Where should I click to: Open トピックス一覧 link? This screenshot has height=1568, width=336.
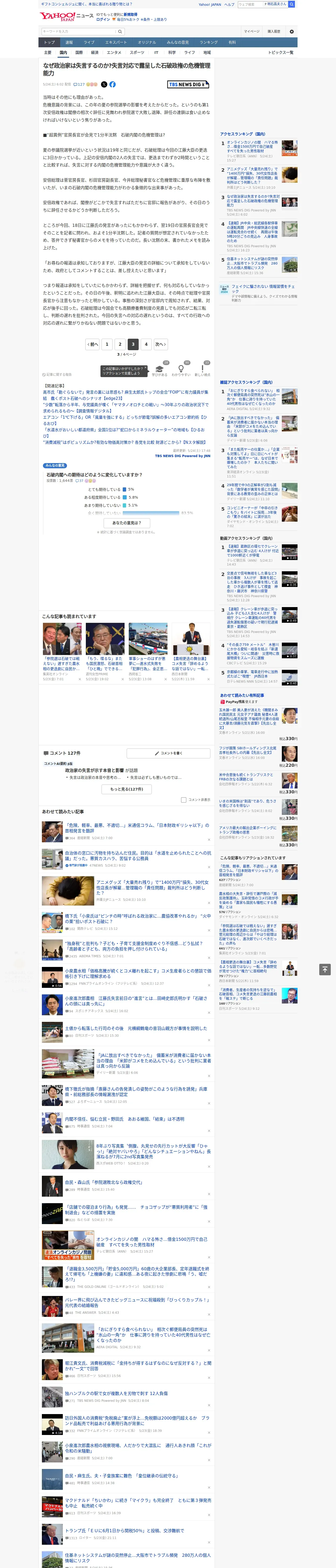(281, 52)
